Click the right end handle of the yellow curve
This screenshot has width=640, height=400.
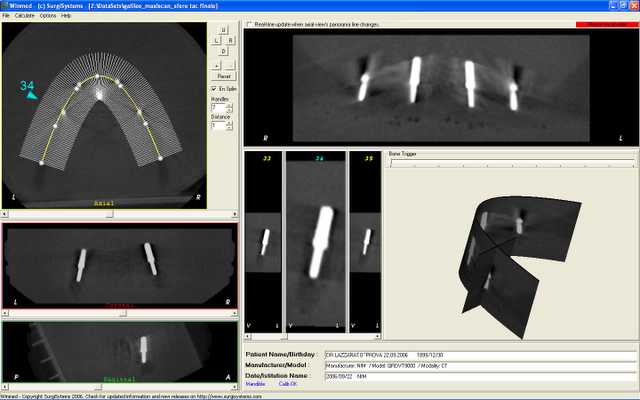(x=160, y=158)
